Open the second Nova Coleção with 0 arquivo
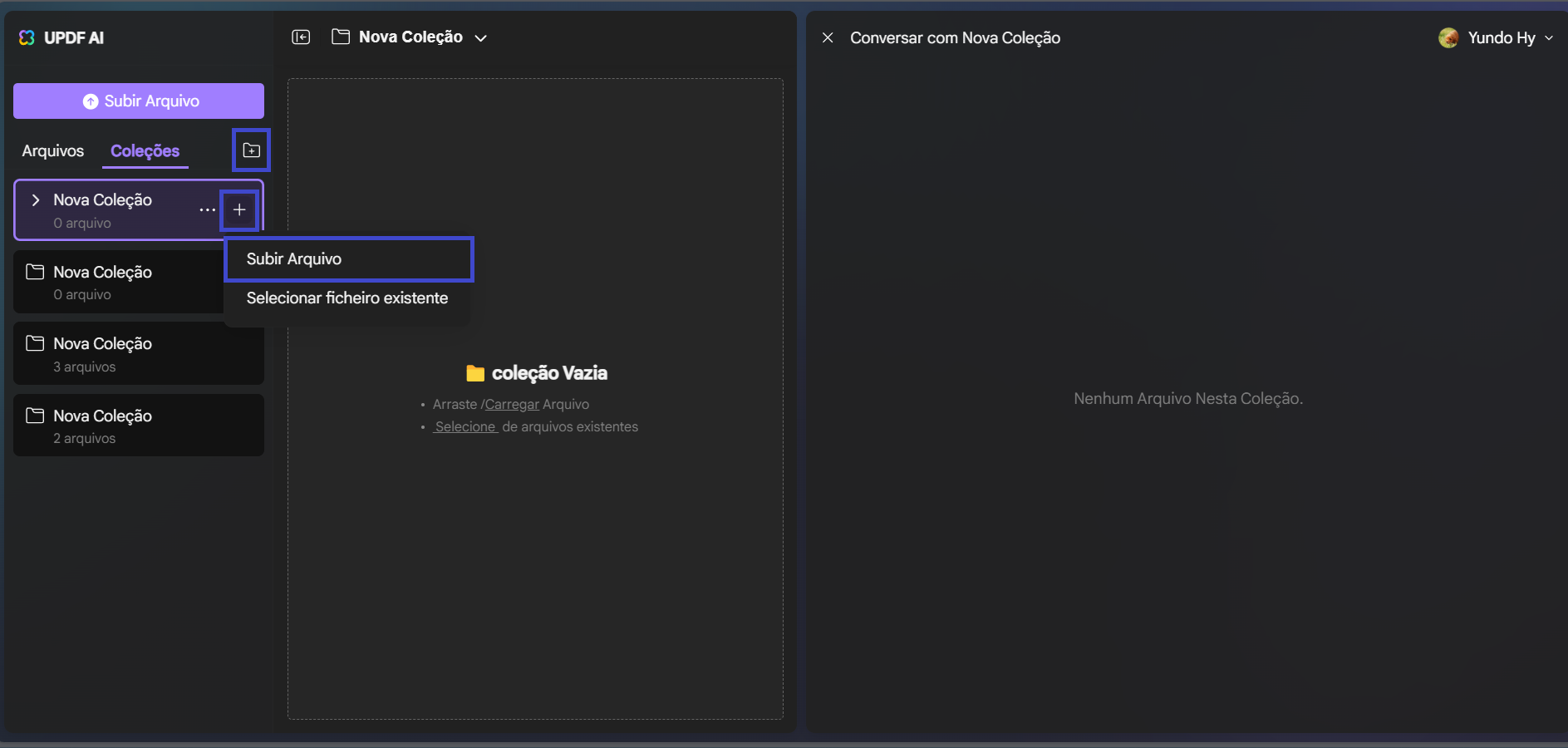 119,282
